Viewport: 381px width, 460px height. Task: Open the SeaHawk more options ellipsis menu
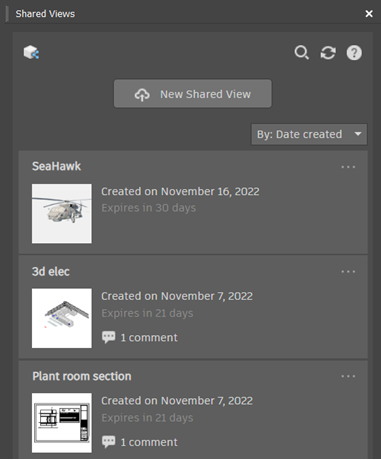(x=348, y=167)
